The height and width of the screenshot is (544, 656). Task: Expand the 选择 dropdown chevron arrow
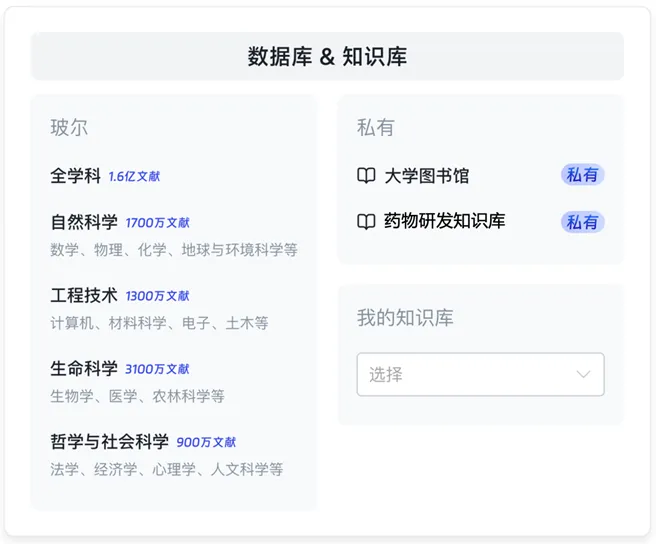coord(583,374)
